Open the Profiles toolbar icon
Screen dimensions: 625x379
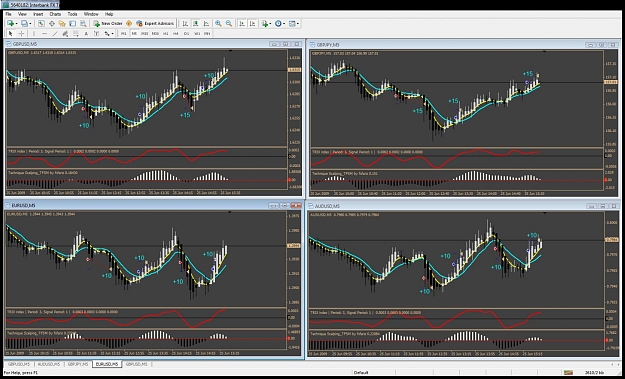click(x=24, y=24)
